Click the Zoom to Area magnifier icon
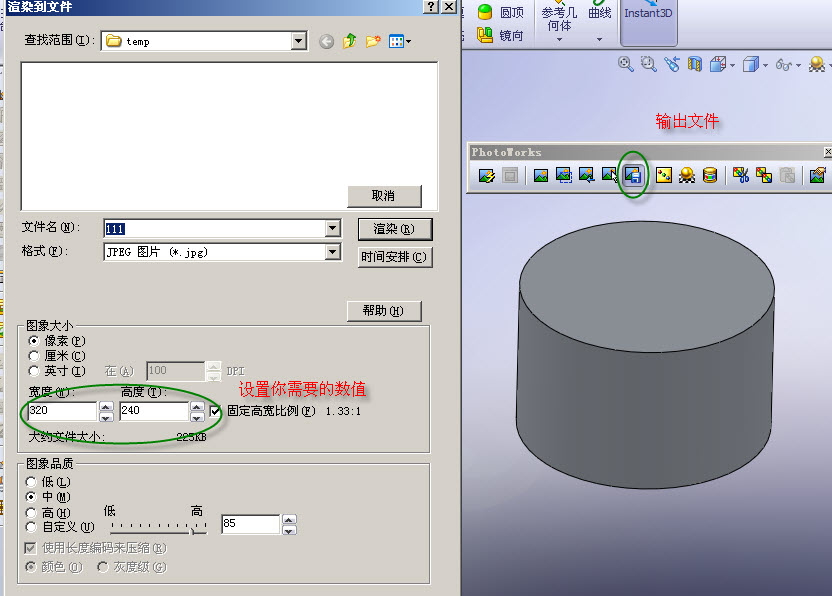 click(648, 64)
